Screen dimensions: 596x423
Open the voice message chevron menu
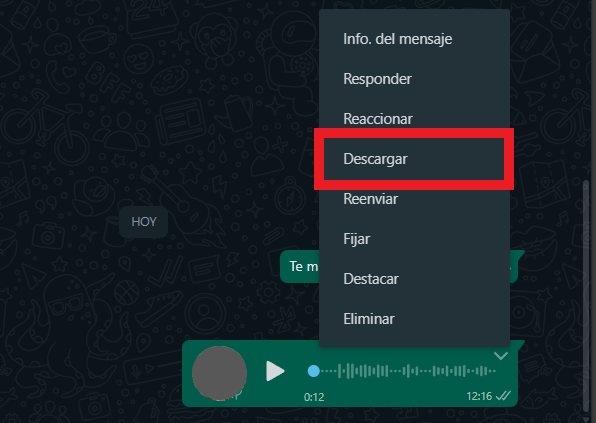[501, 356]
